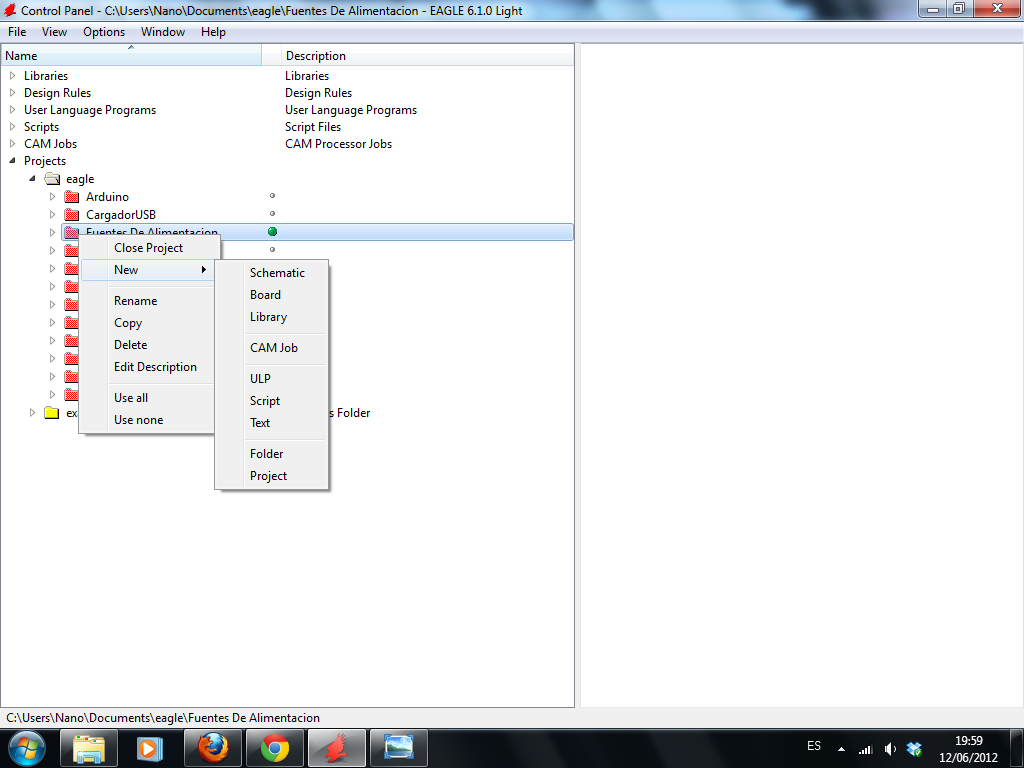Open Windows Explorer from the taskbar

89,747
